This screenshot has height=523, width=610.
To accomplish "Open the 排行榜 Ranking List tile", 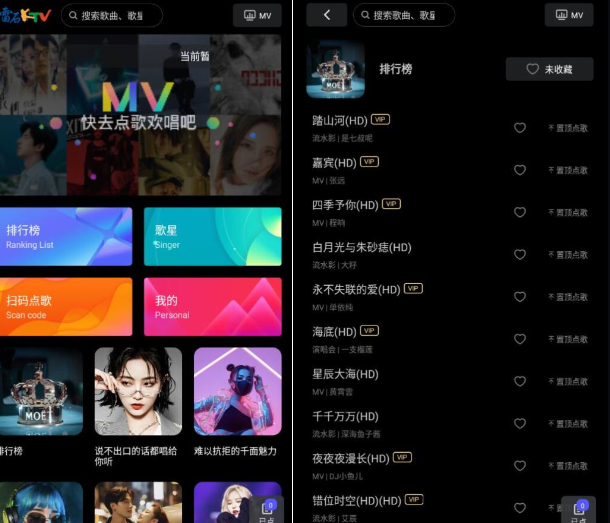I will pos(66,237).
